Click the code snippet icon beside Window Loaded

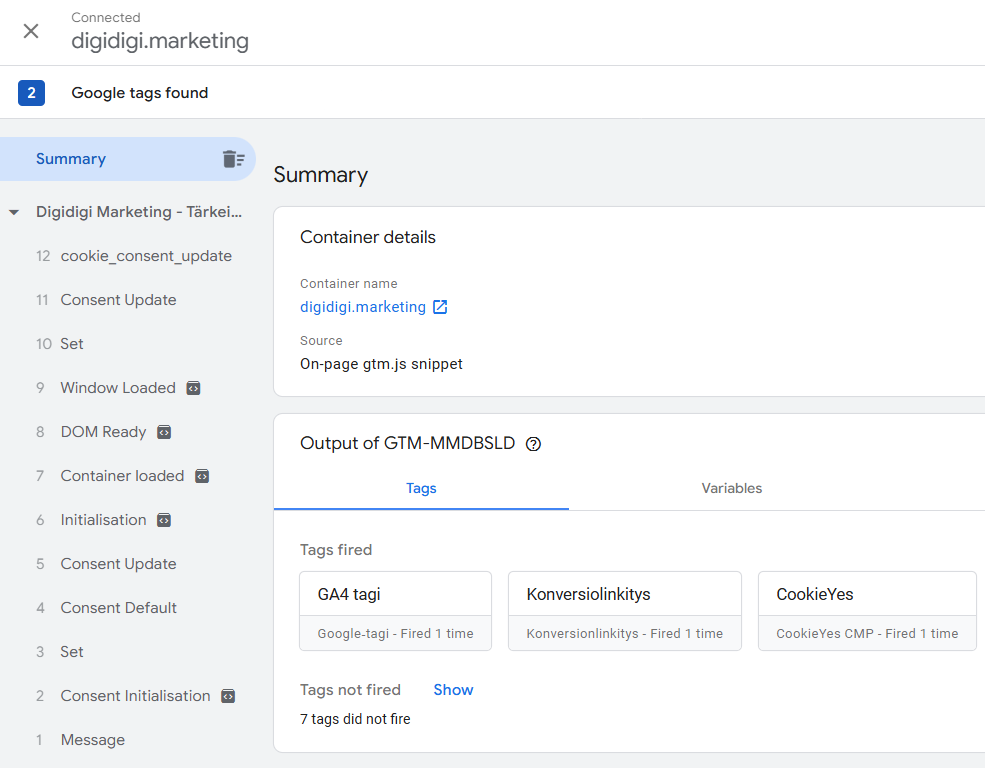192,387
